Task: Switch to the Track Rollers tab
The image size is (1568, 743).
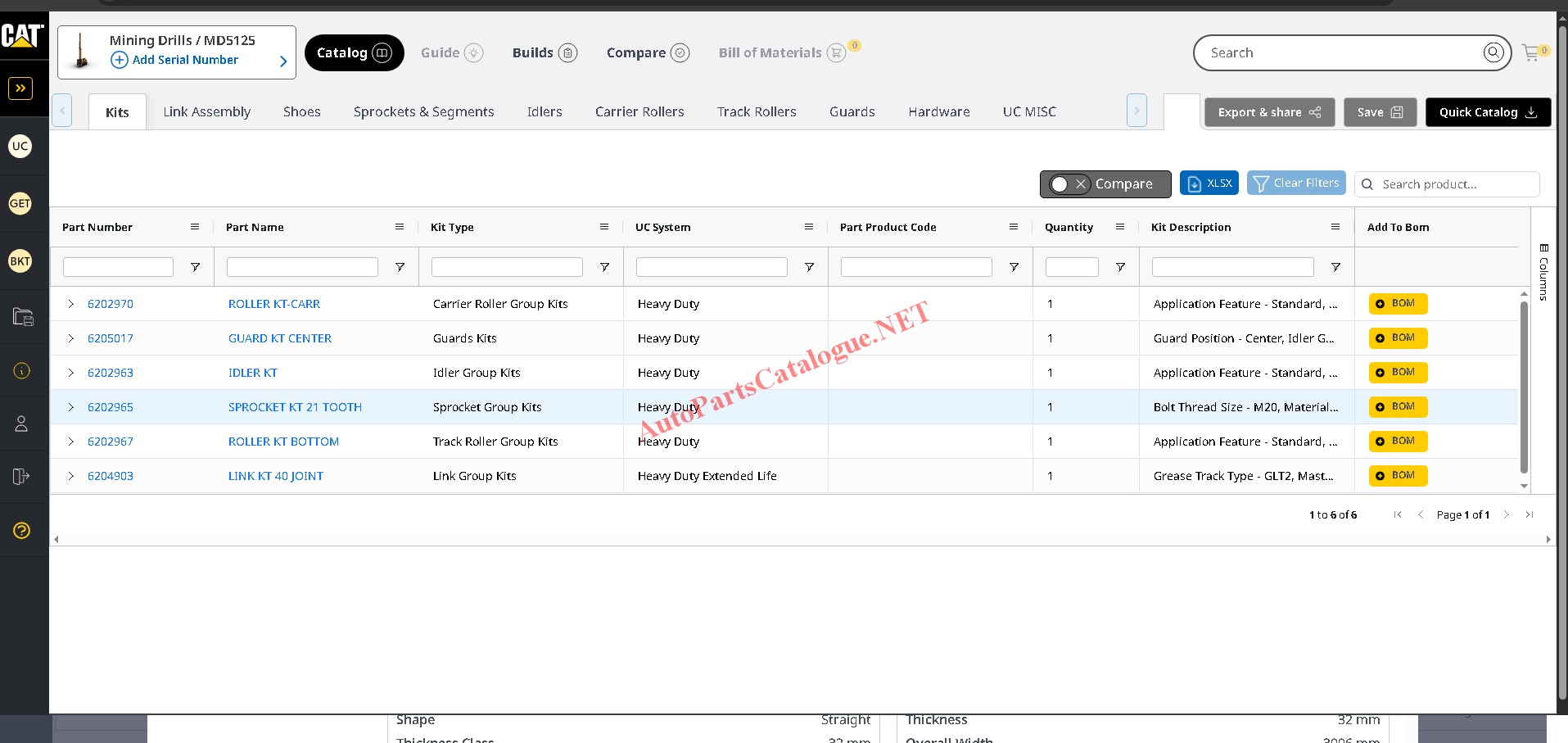Action: coord(756,112)
